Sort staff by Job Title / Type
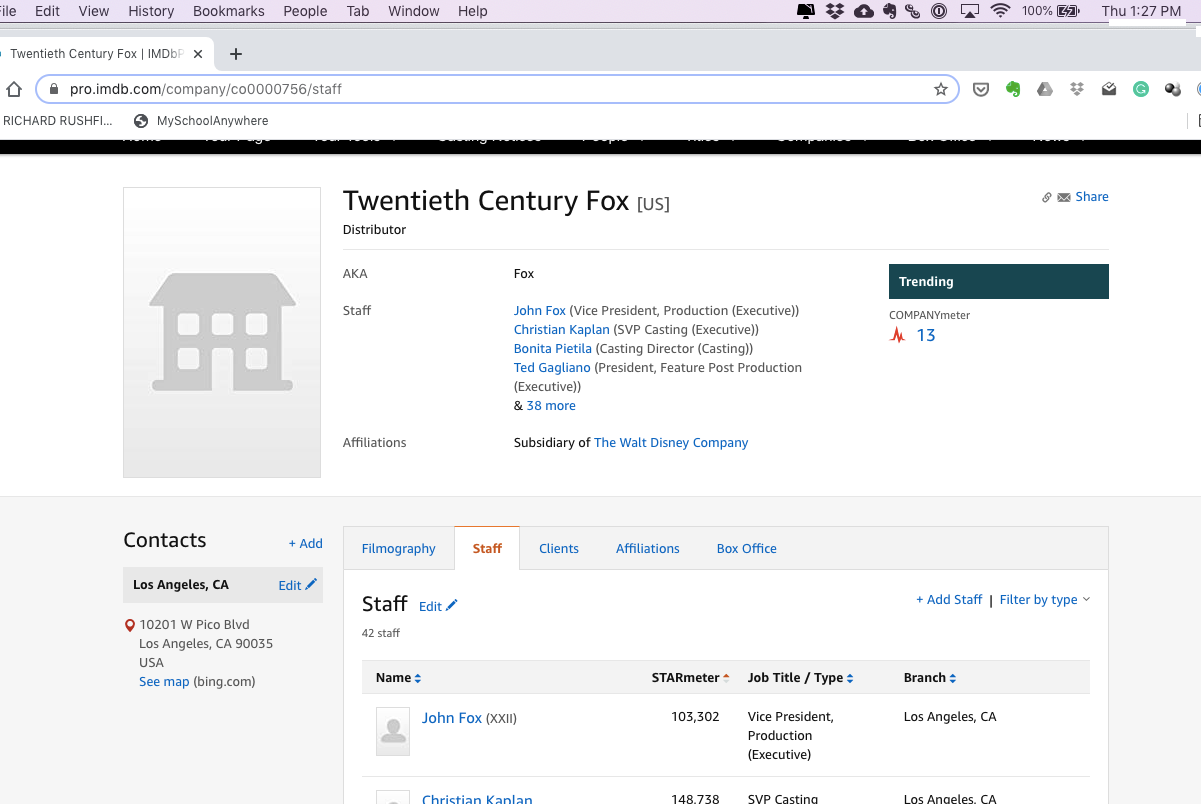This screenshot has height=804, width=1201. pos(800,678)
